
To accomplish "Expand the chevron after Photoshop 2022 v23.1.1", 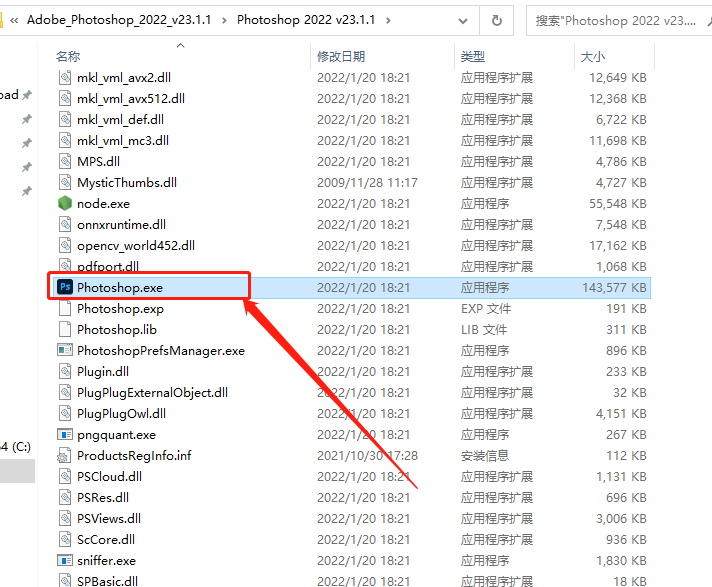I will pyautogui.click(x=388, y=20).
